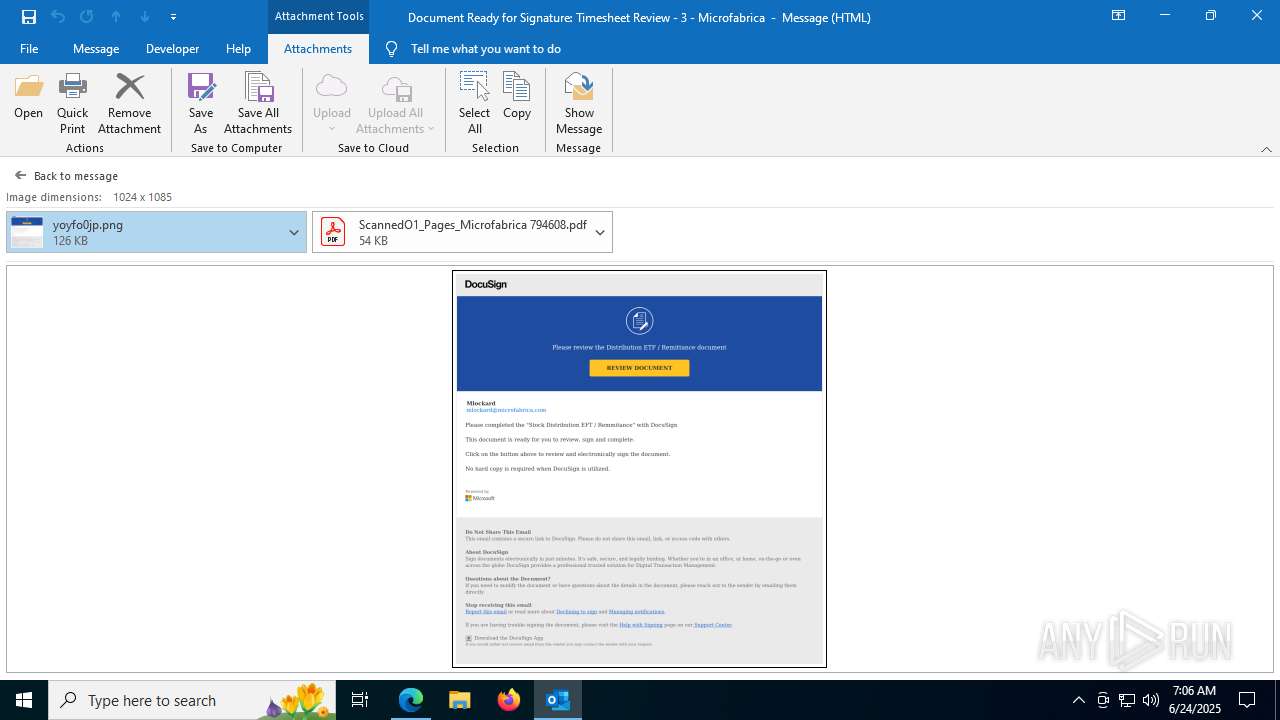
Task: Click the mlockard@microfabrica.com email link in preview
Action: (506, 410)
